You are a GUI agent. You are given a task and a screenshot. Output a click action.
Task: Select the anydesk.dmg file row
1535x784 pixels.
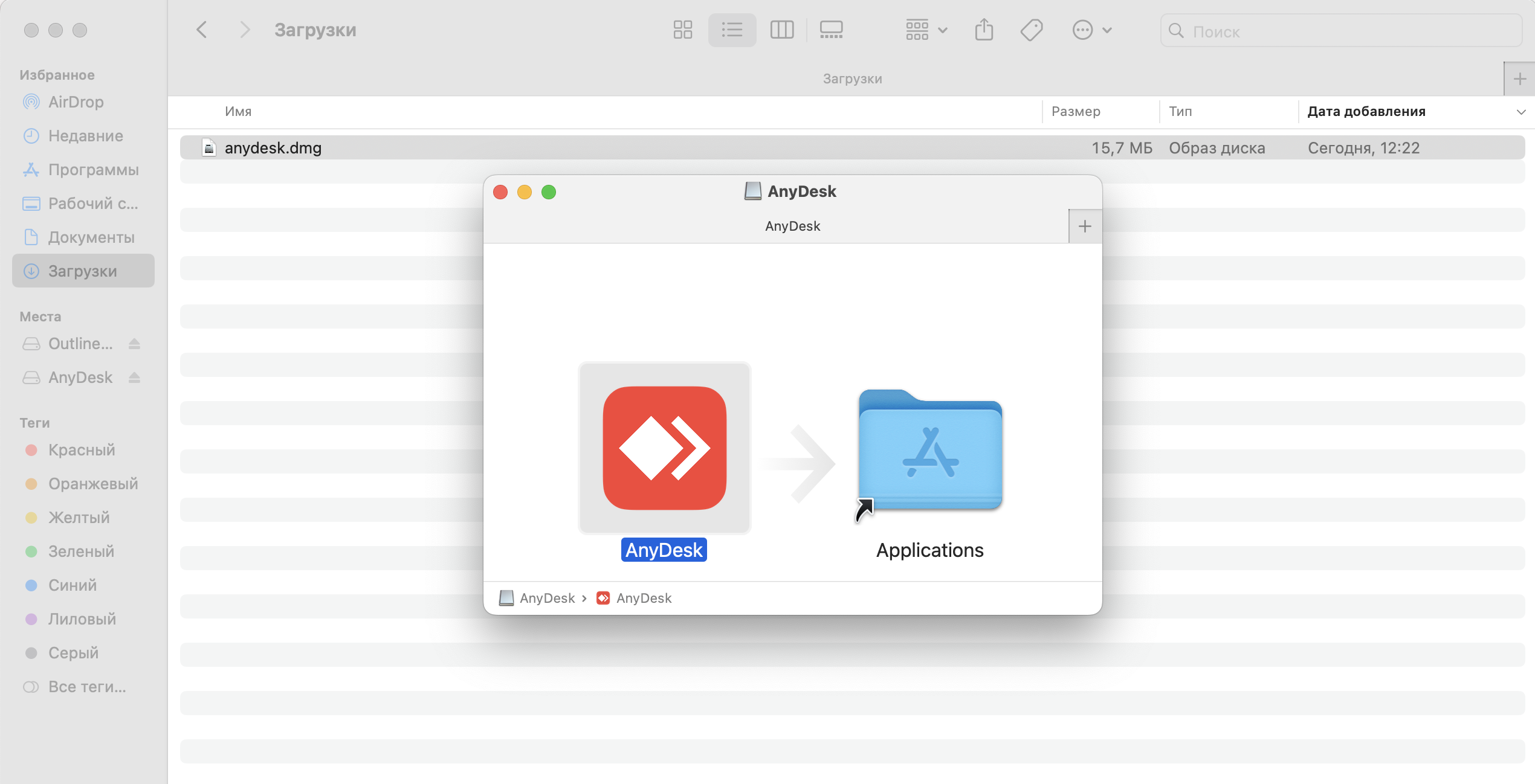point(852,147)
